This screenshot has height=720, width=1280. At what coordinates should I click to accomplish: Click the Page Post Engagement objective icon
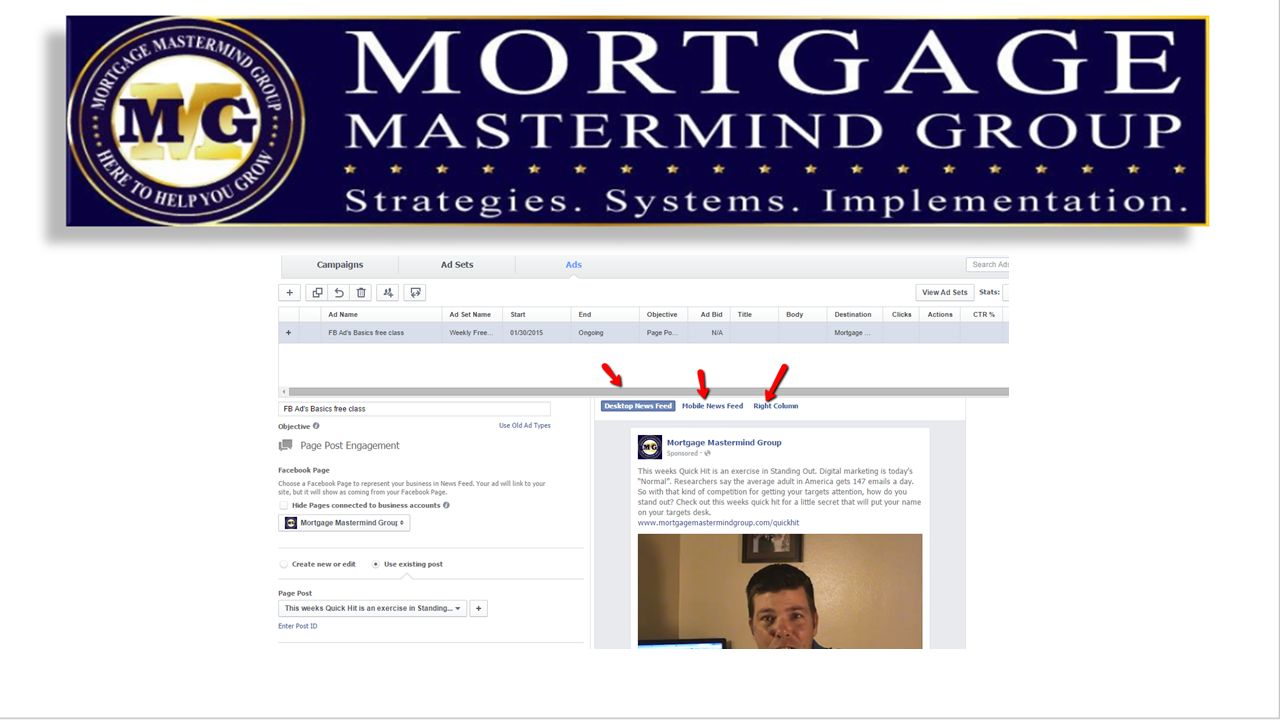[286, 446]
